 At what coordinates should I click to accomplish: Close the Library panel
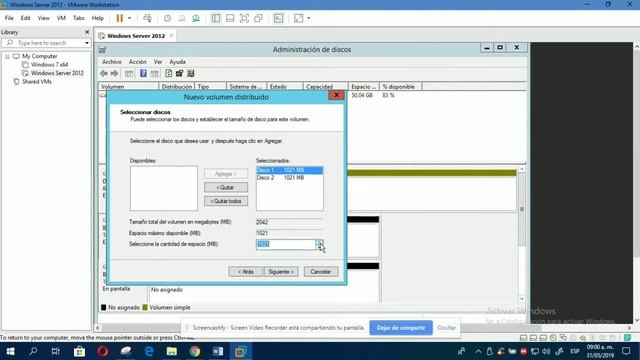coord(87,32)
